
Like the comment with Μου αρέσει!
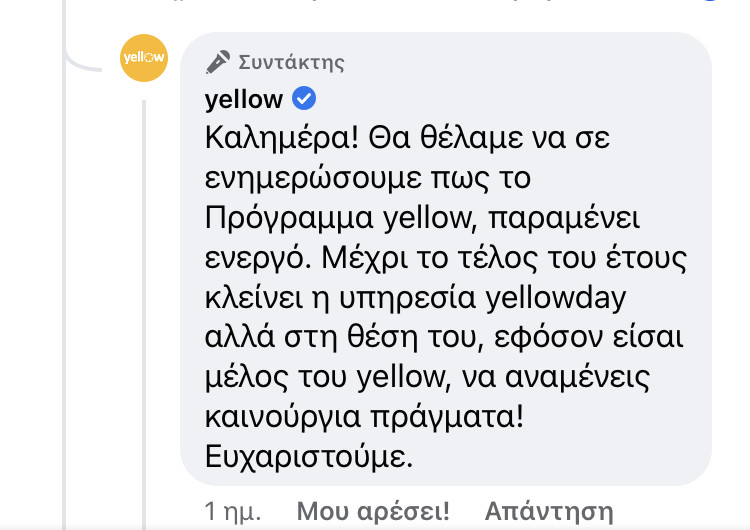373,512
